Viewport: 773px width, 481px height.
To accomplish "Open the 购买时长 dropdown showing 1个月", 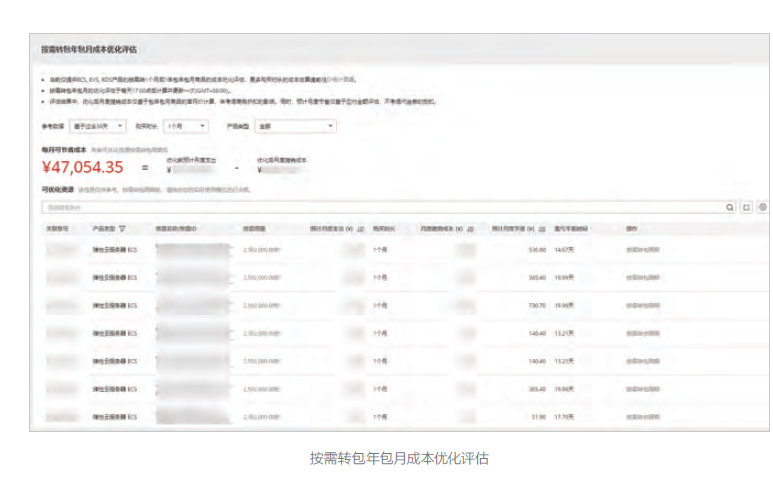I will pos(186,126).
